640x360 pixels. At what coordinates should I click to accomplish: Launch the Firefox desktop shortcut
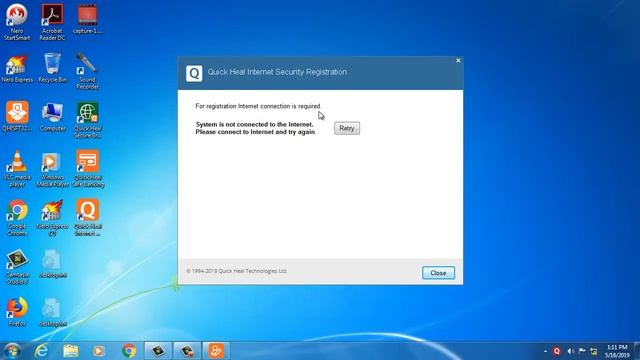(17, 312)
